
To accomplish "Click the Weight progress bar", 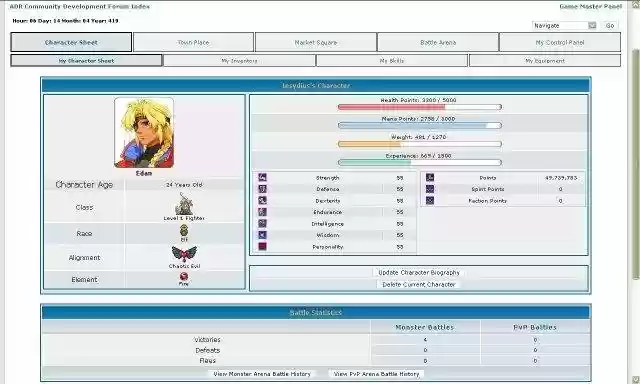I will click(420, 144).
